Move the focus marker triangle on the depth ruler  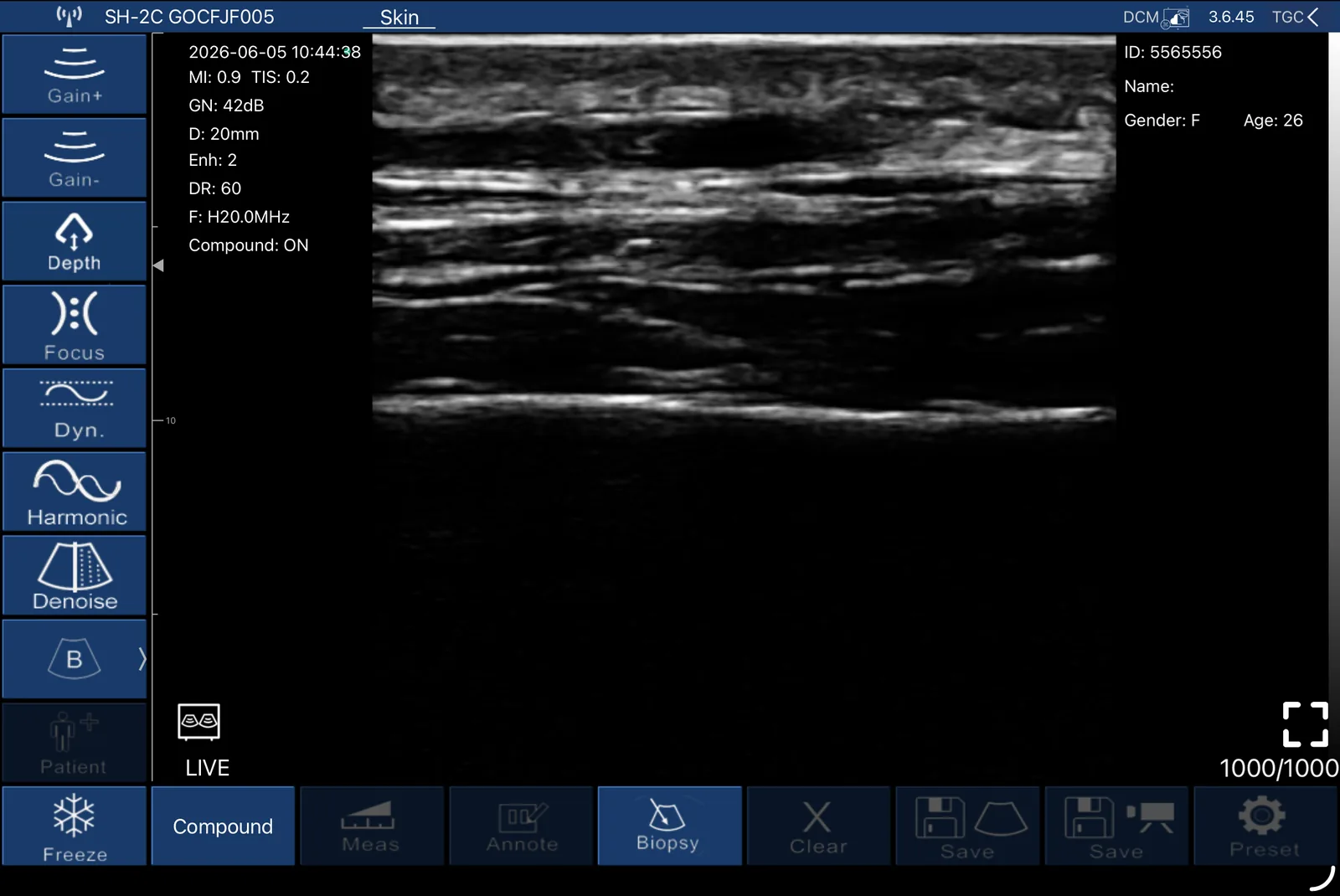click(x=158, y=265)
